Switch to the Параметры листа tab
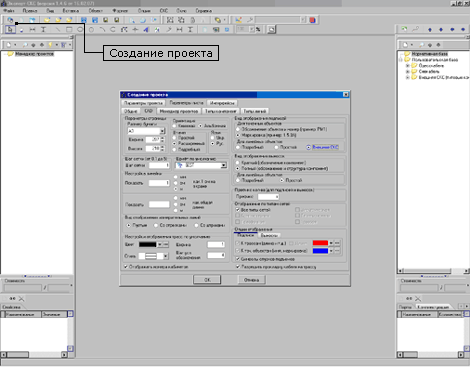This screenshot has height=367, width=470. tap(186, 103)
